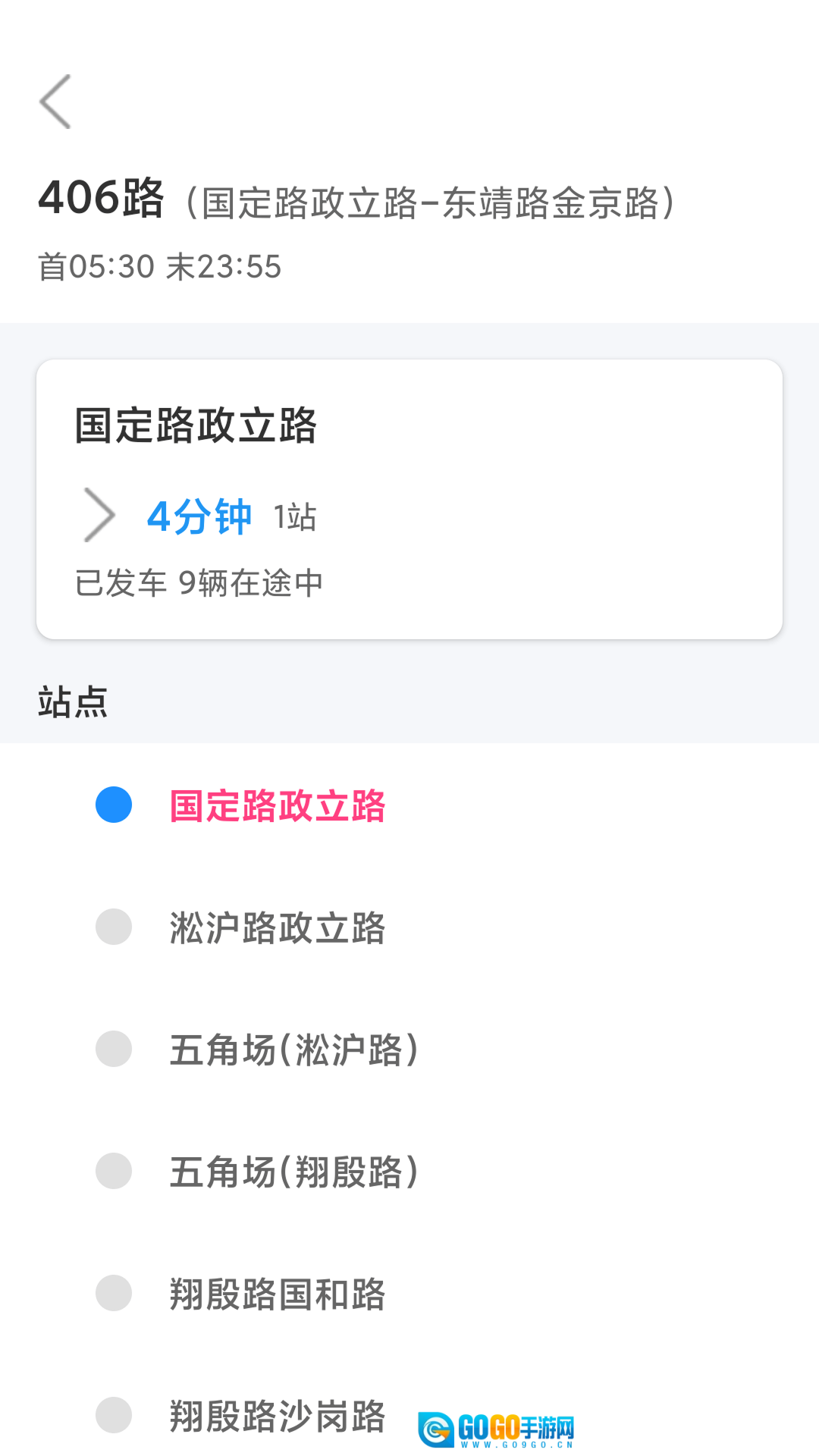
Task: Choose the 五角场(淞沪路) station name
Action: tap(294, 1050)
